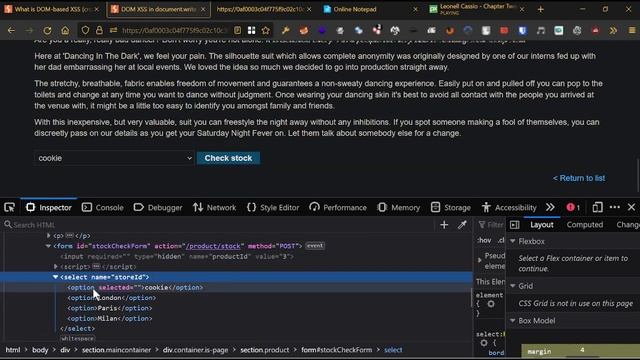This screenshot has width=640, height=360.
Task: Collapse the Flexbox section
Action: pos(513,241)
